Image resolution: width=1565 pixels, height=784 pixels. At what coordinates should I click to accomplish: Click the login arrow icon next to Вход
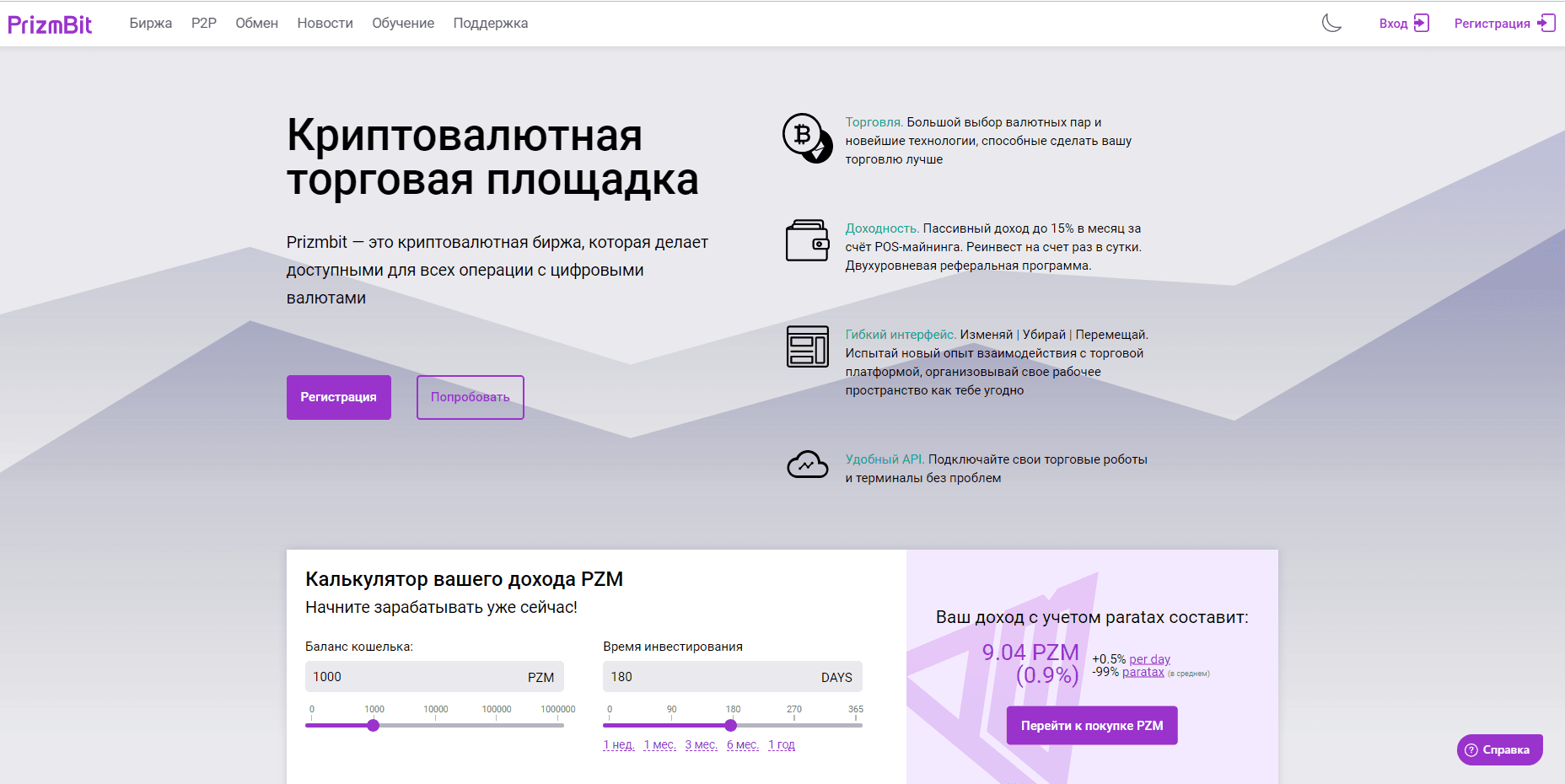pos(1422,23)
